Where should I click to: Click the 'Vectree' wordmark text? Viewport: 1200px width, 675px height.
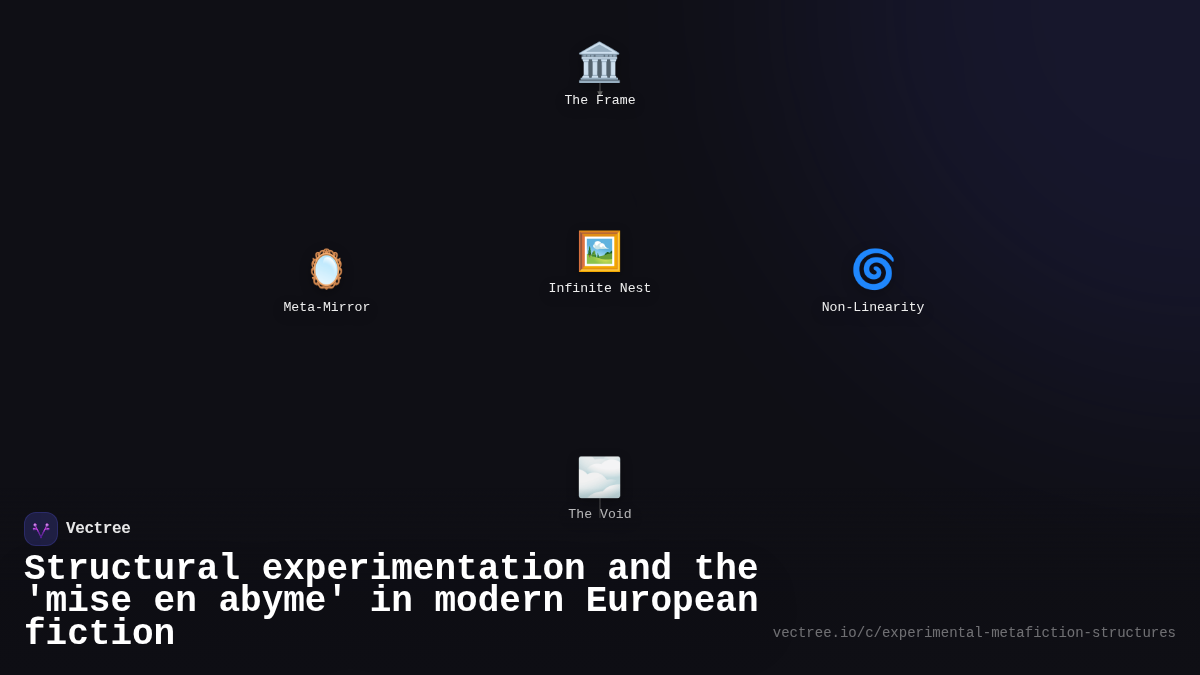(x=98, y=528)
